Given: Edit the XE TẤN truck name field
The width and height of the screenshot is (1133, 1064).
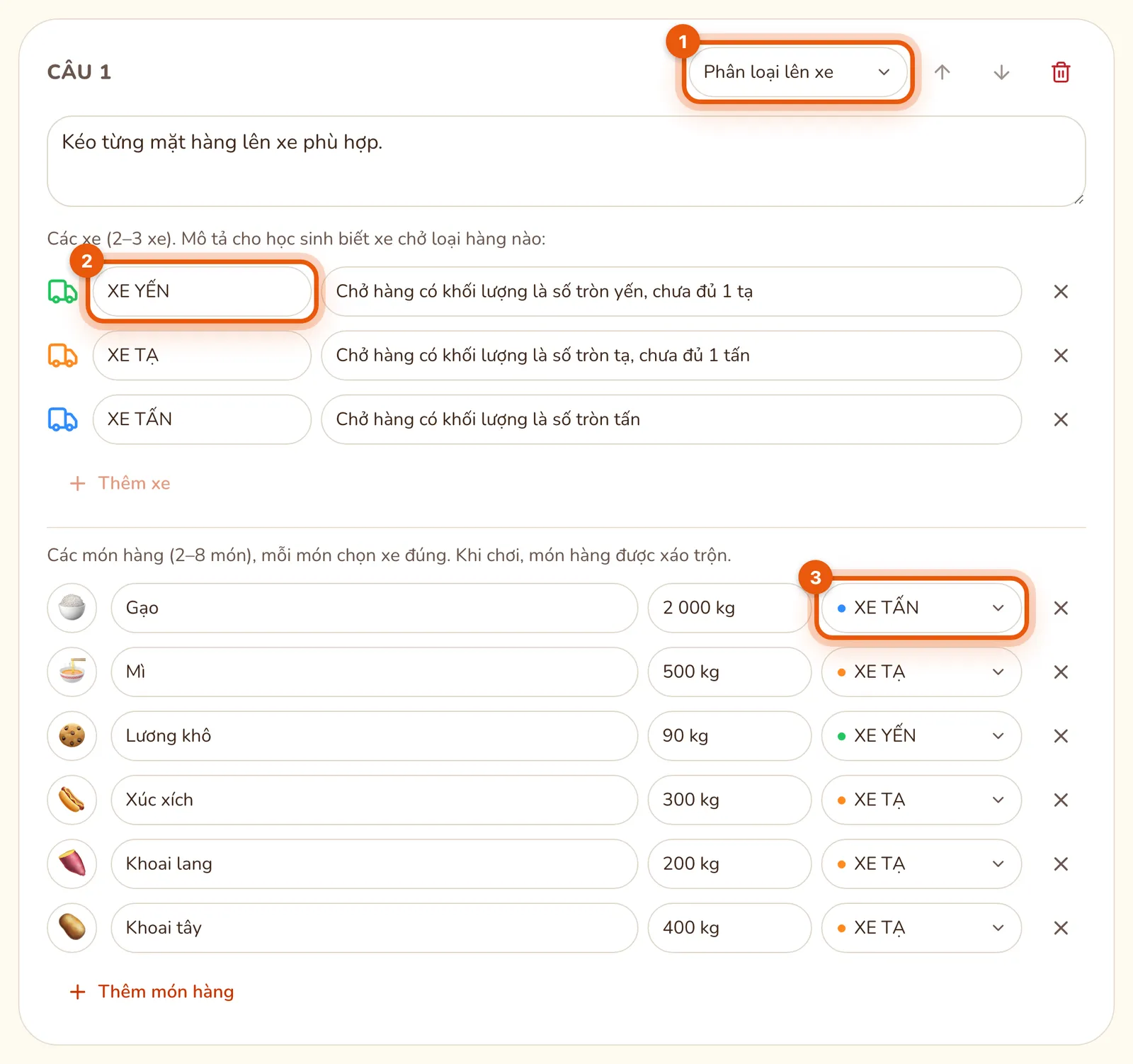Looking at the screenshot, I should [x=202, y=419].
